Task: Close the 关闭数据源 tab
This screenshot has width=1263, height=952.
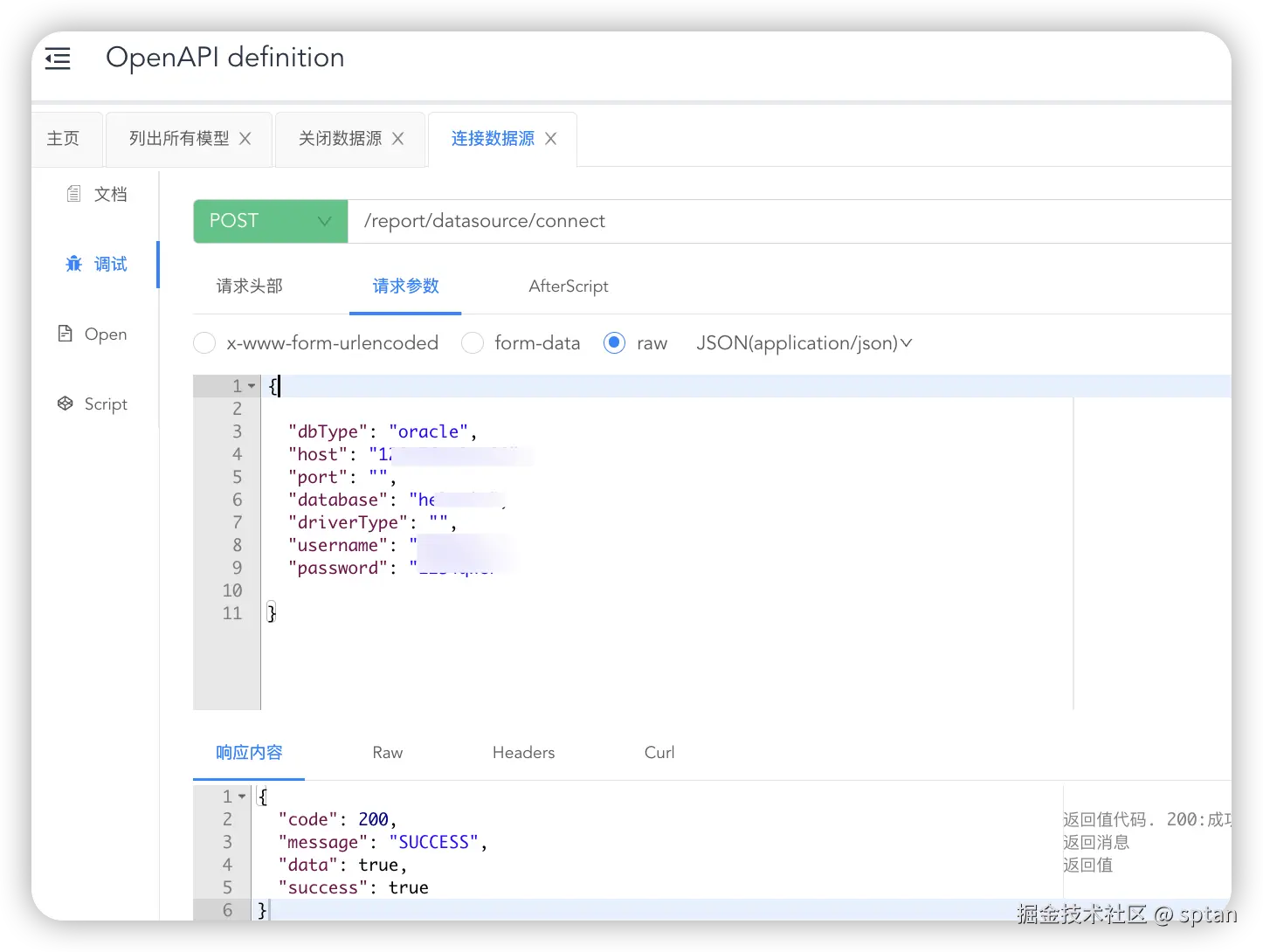Action: coord(397,139)
